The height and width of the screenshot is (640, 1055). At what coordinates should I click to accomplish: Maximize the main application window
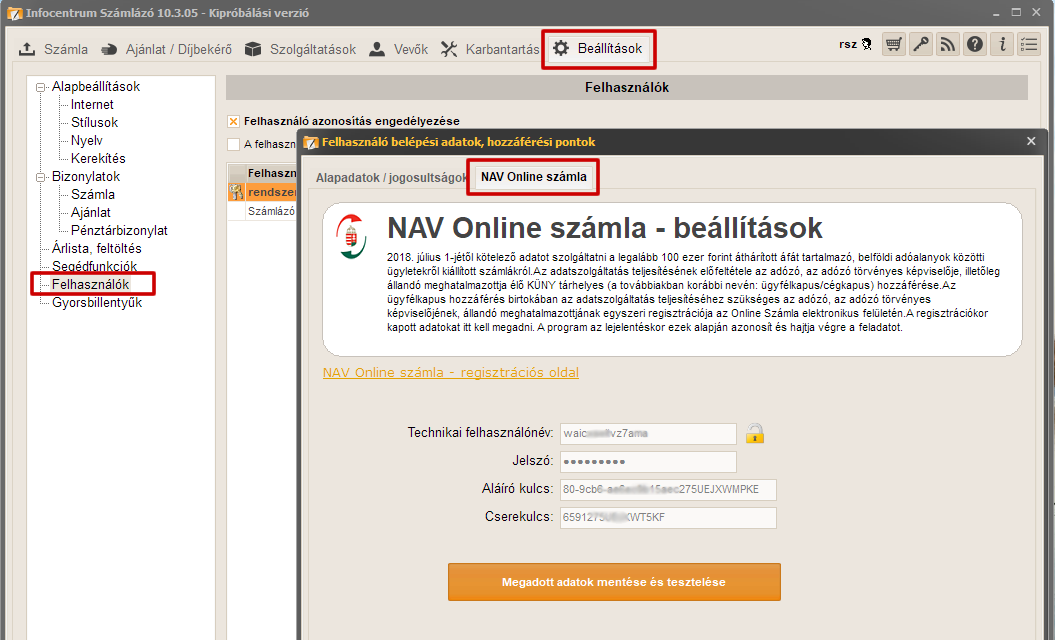tap(1016, 12)
